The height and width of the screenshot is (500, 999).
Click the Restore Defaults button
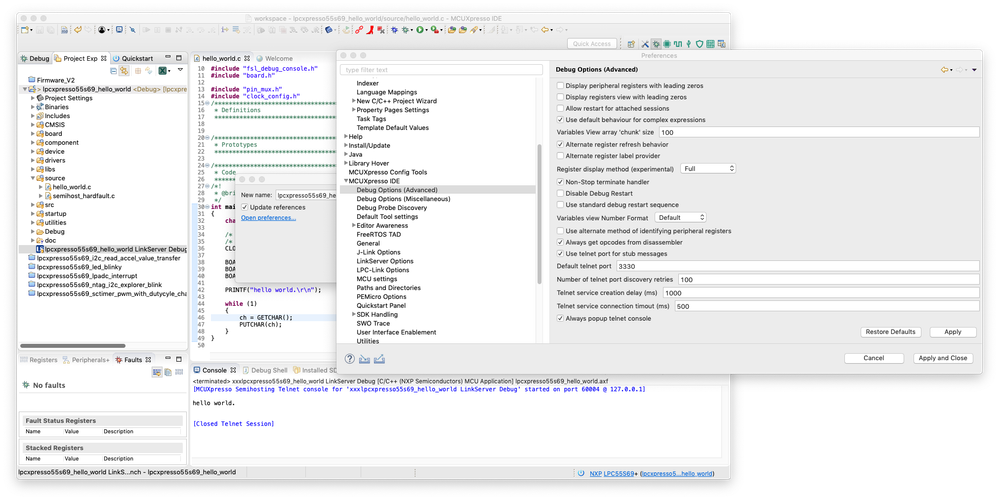coord(890,332)
